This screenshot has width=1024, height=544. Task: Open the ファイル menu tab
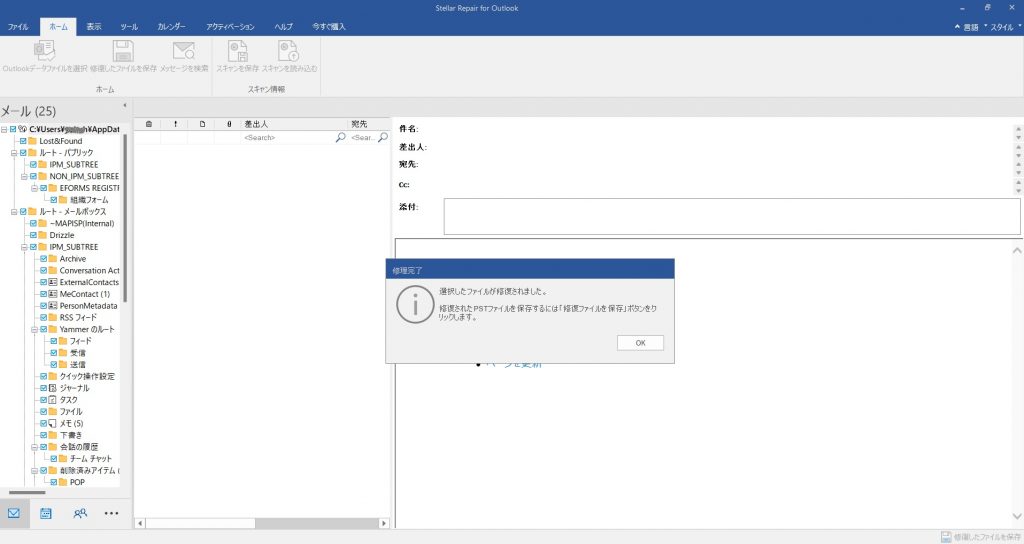pos(18,27)
